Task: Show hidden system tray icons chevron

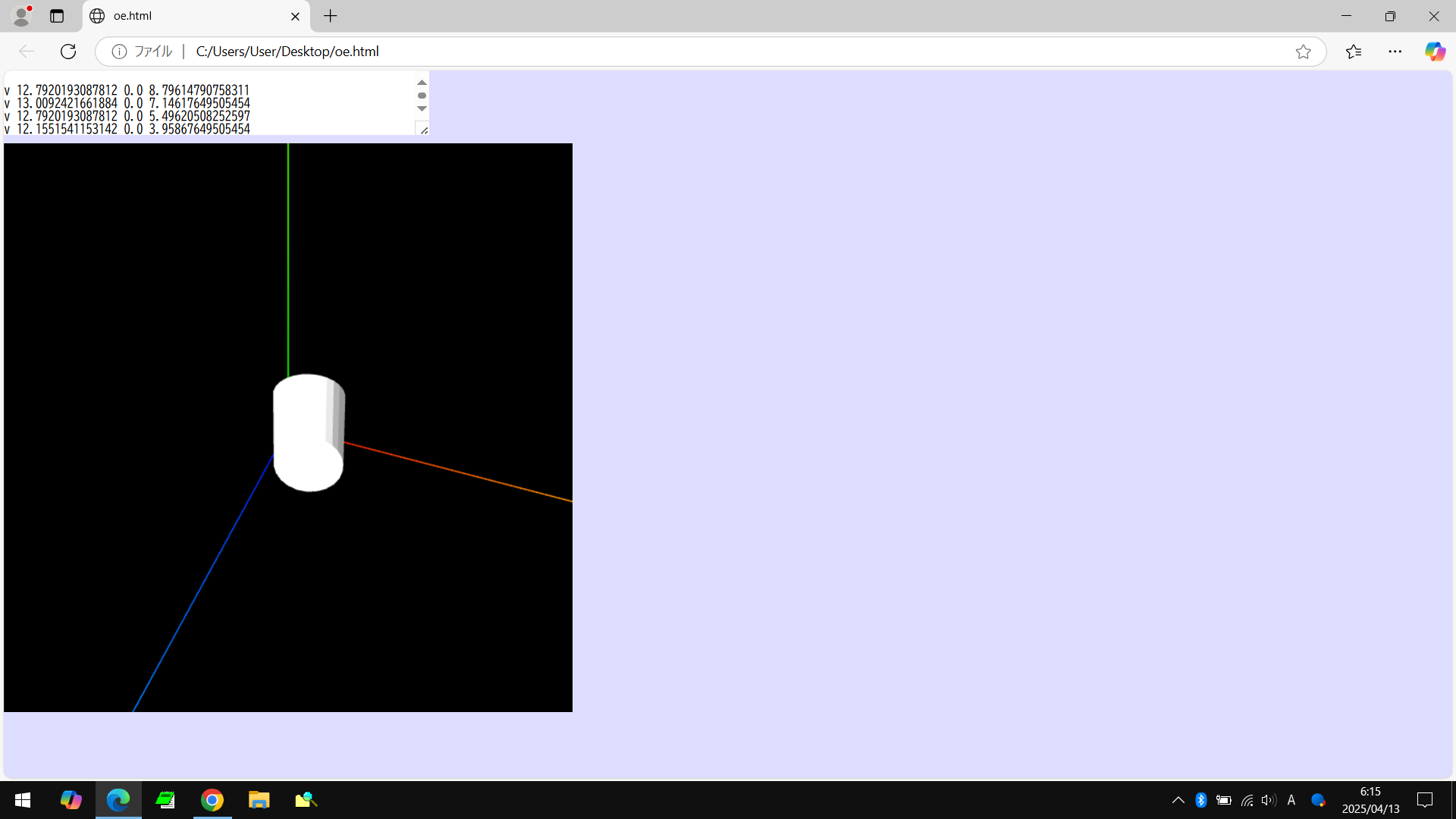Action: click(x=1178, y=800)
